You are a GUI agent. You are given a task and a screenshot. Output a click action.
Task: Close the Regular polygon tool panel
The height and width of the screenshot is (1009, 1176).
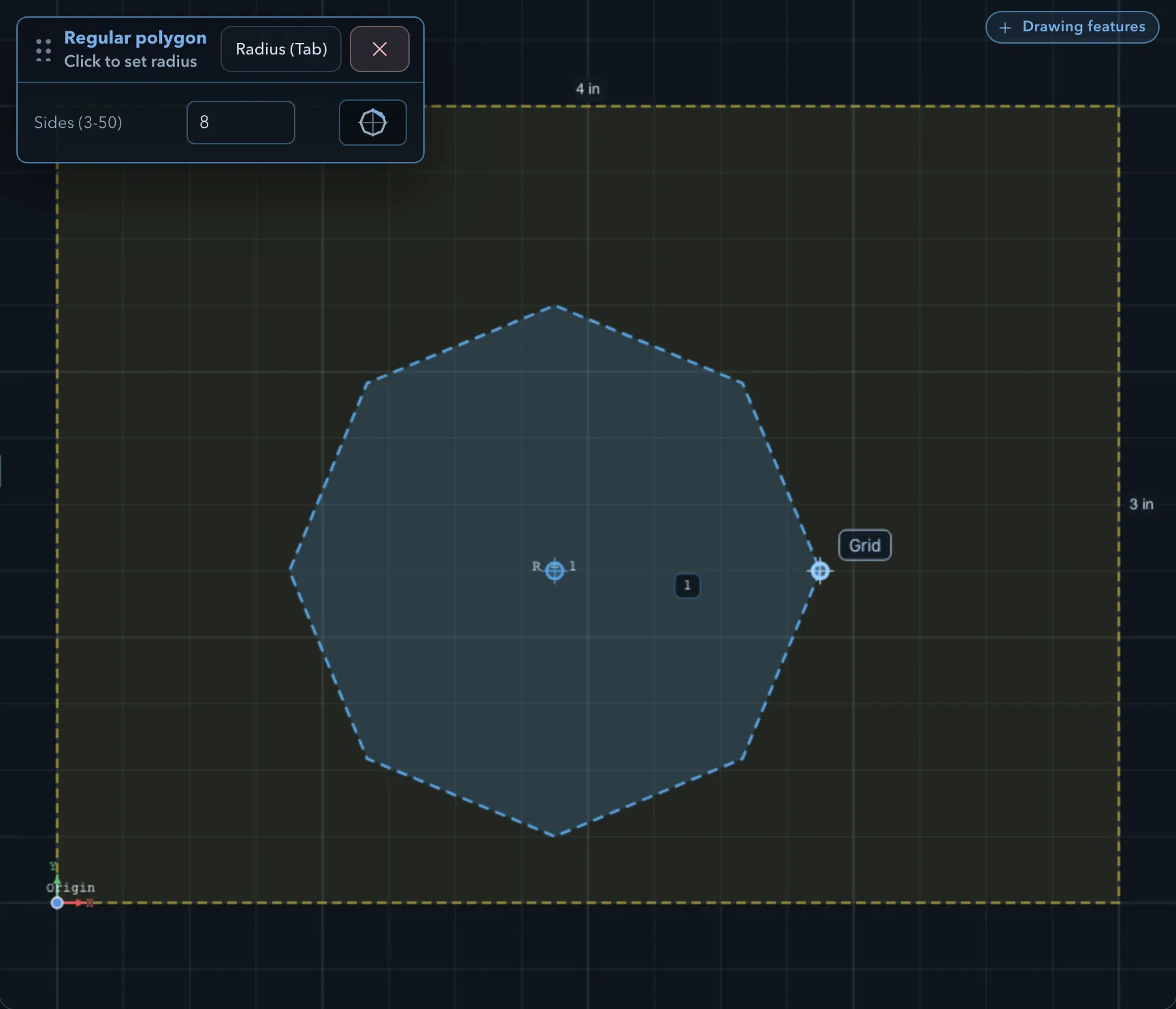click(x=380, y=49)
